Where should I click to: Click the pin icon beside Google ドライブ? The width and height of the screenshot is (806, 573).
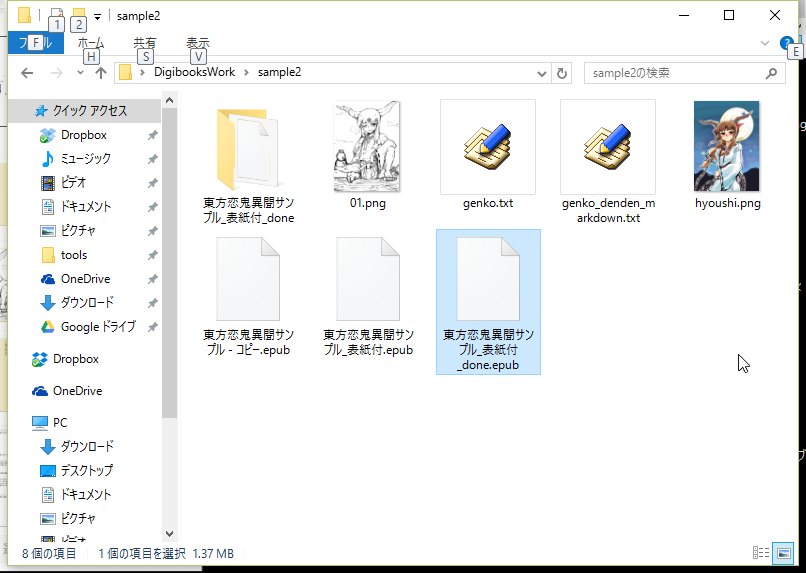click(x=153, y=327)
